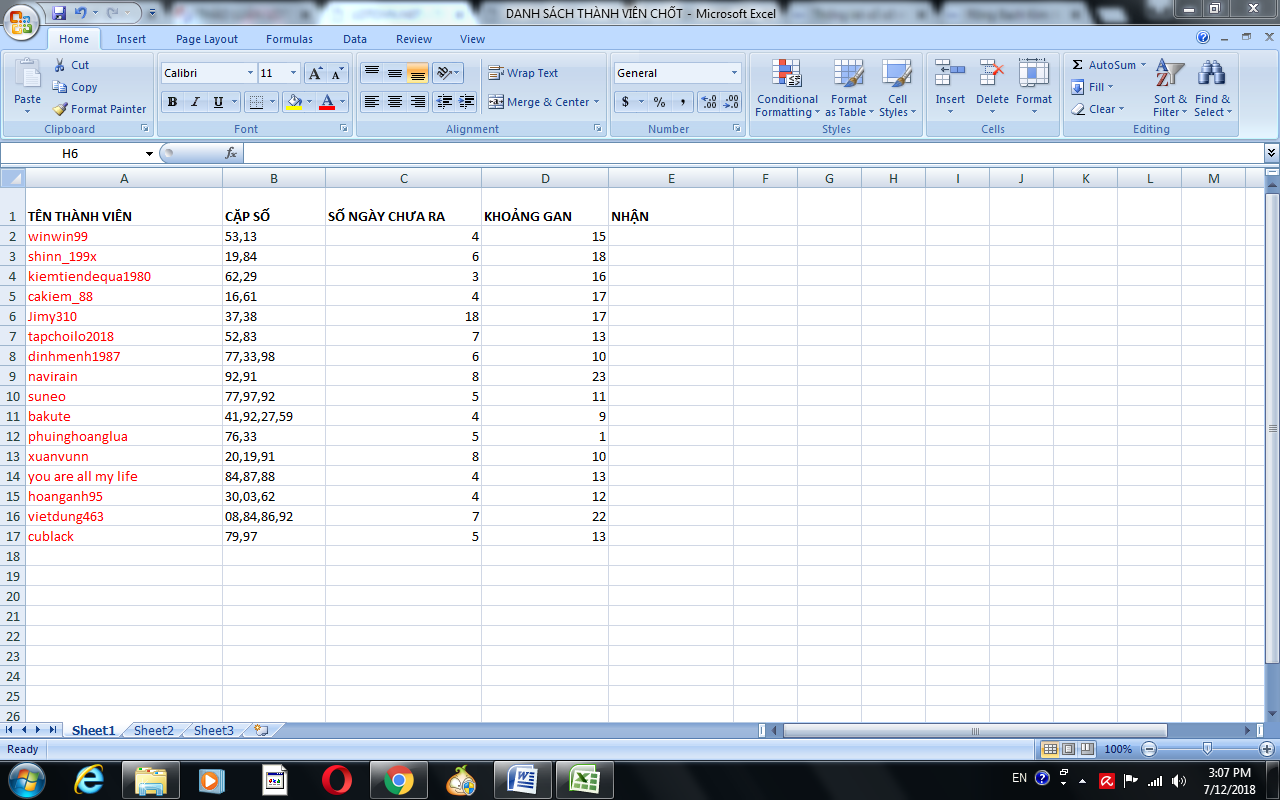
Task: Activate the Format Painter
Action: point(99,109)
